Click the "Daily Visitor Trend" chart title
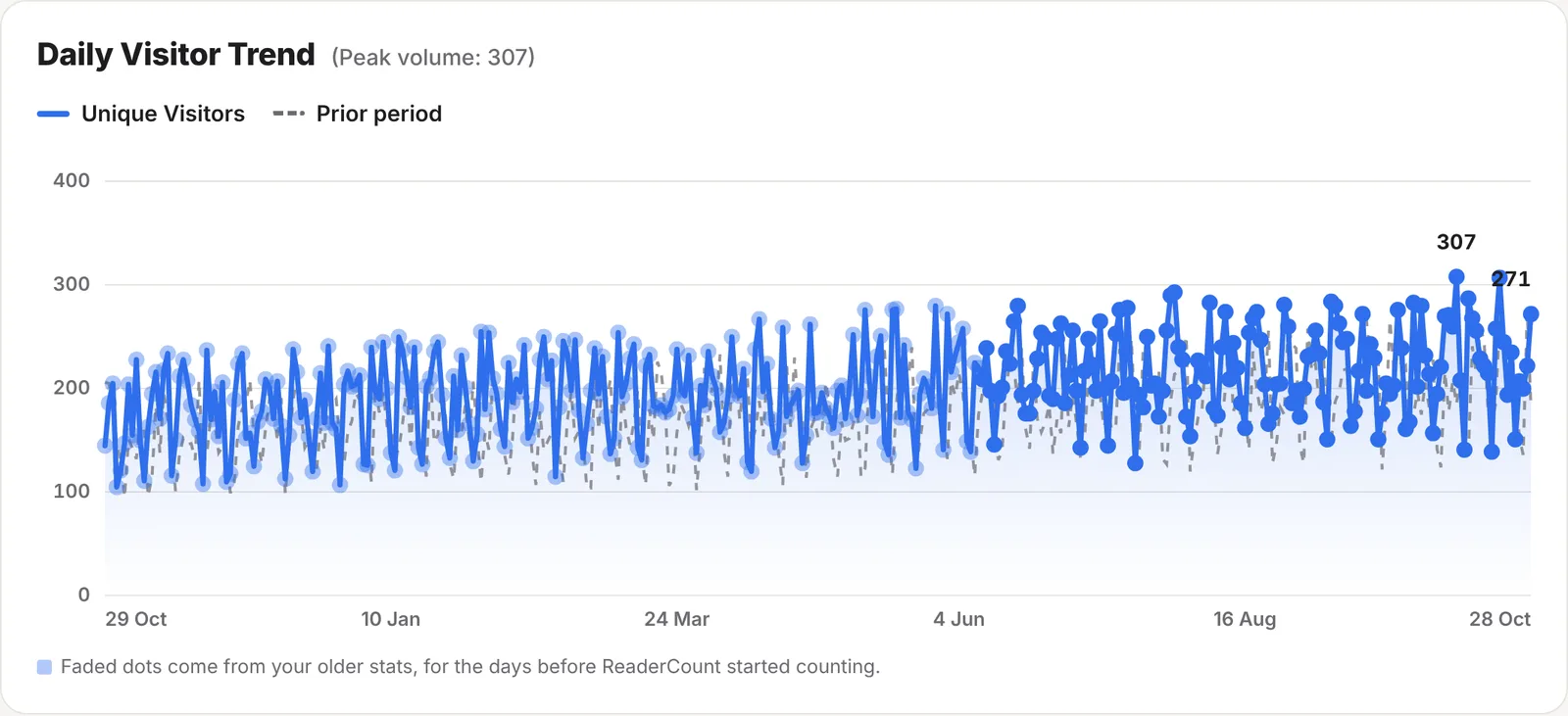1568x716 pixels. (x=176, y=55)
